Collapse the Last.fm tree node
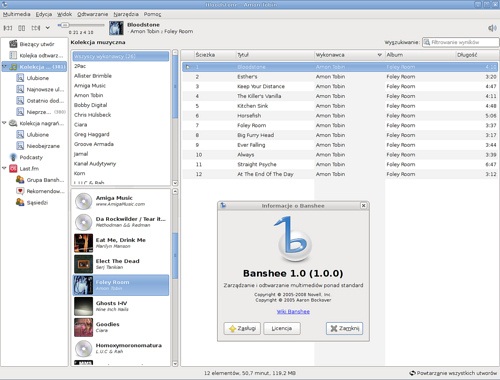The image size is (500, 380). coord(4,168)
